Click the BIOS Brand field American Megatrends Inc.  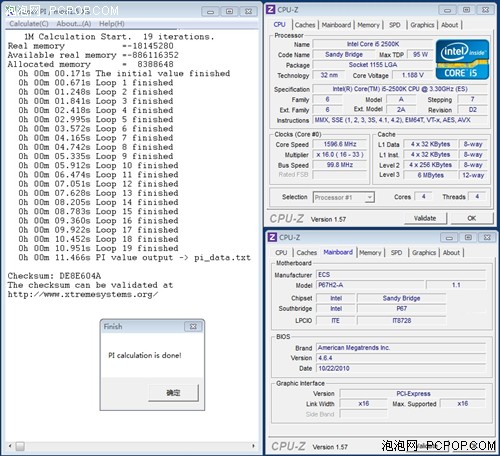(401, 348)
